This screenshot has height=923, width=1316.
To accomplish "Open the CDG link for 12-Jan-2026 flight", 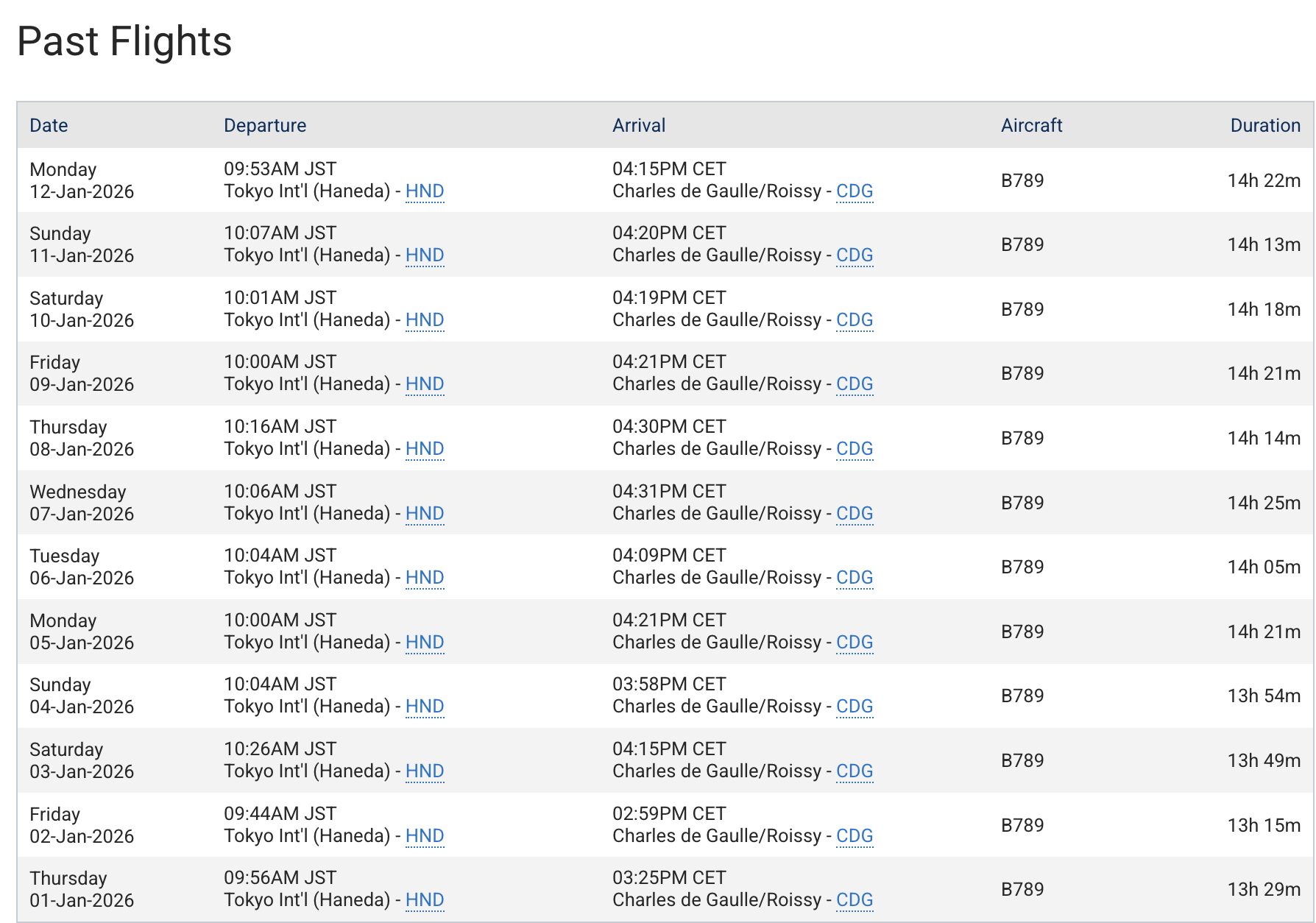I will tap(855, 191).
